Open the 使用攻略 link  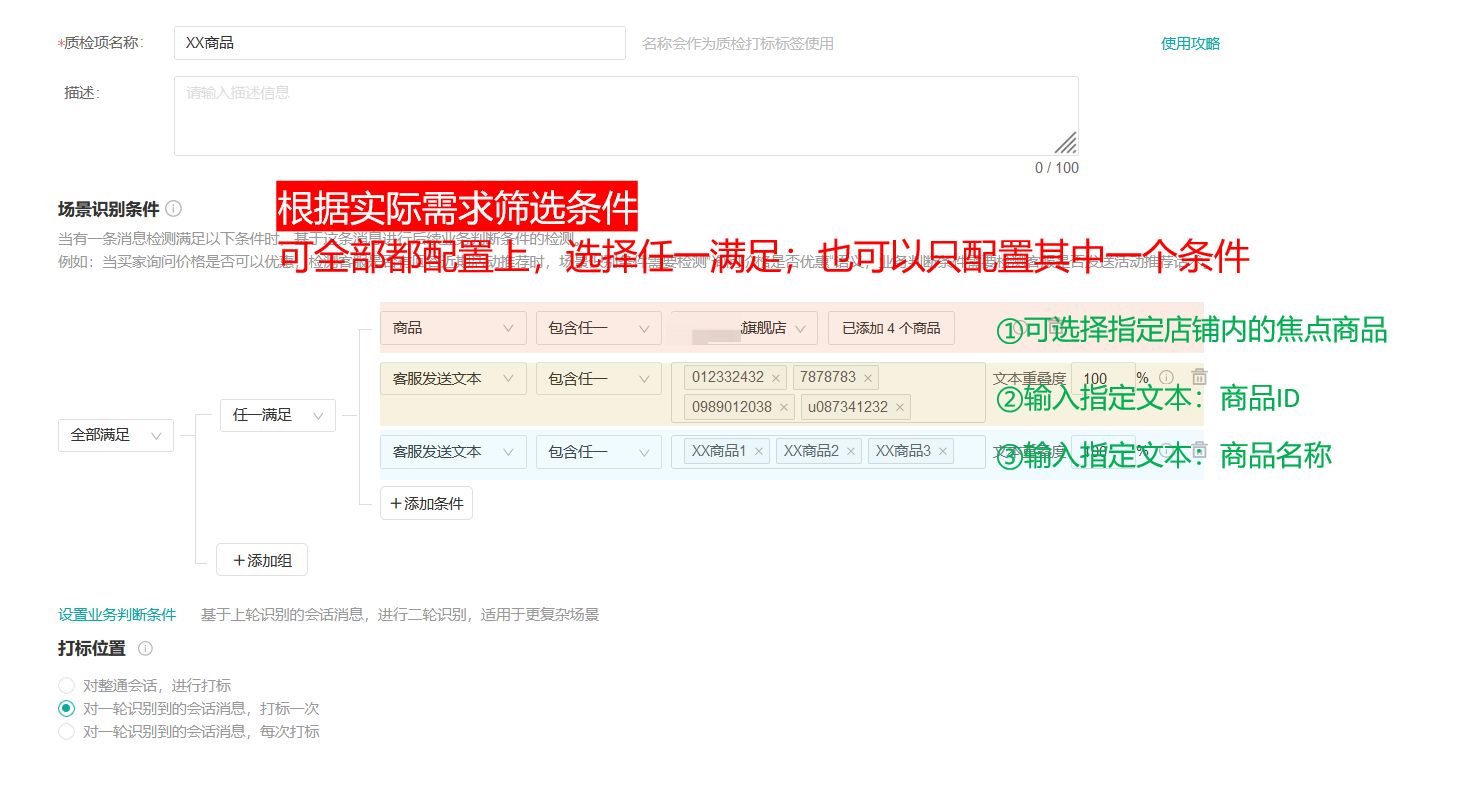pos(1190,43)
